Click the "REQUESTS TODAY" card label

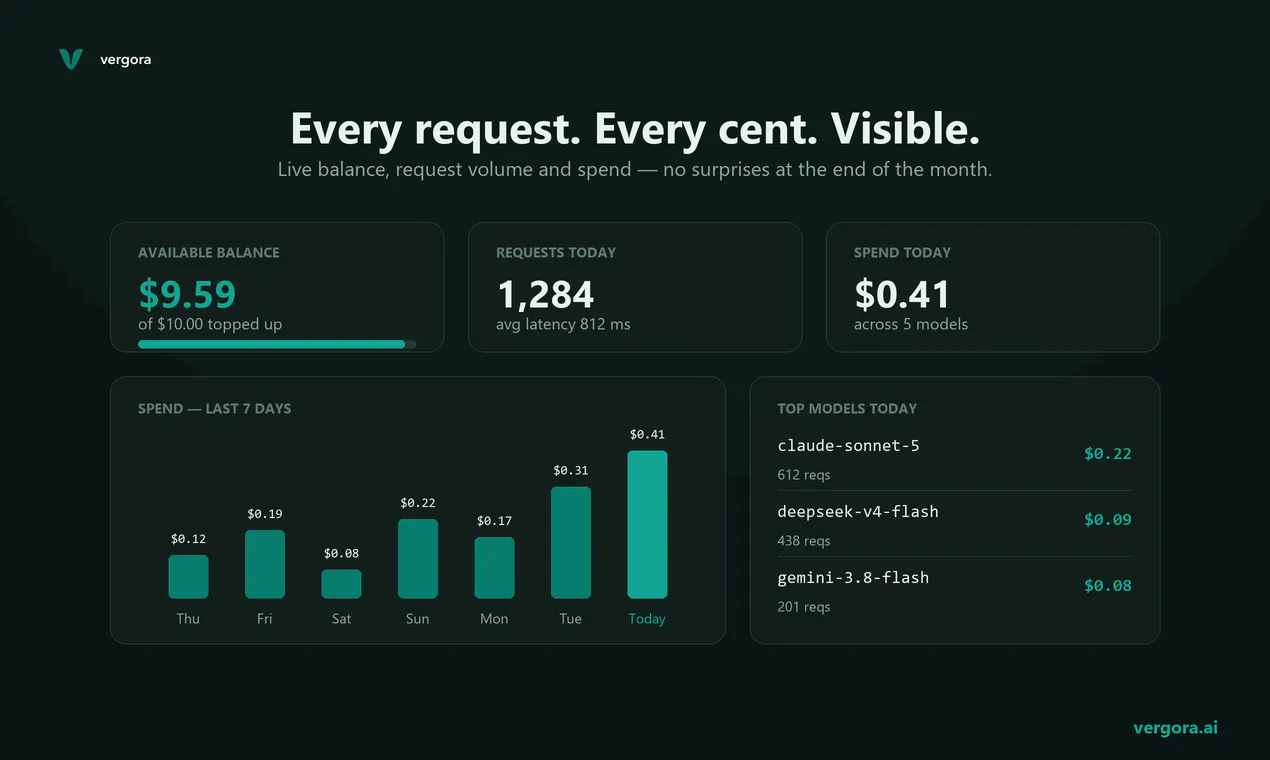(x=556, y=253)
